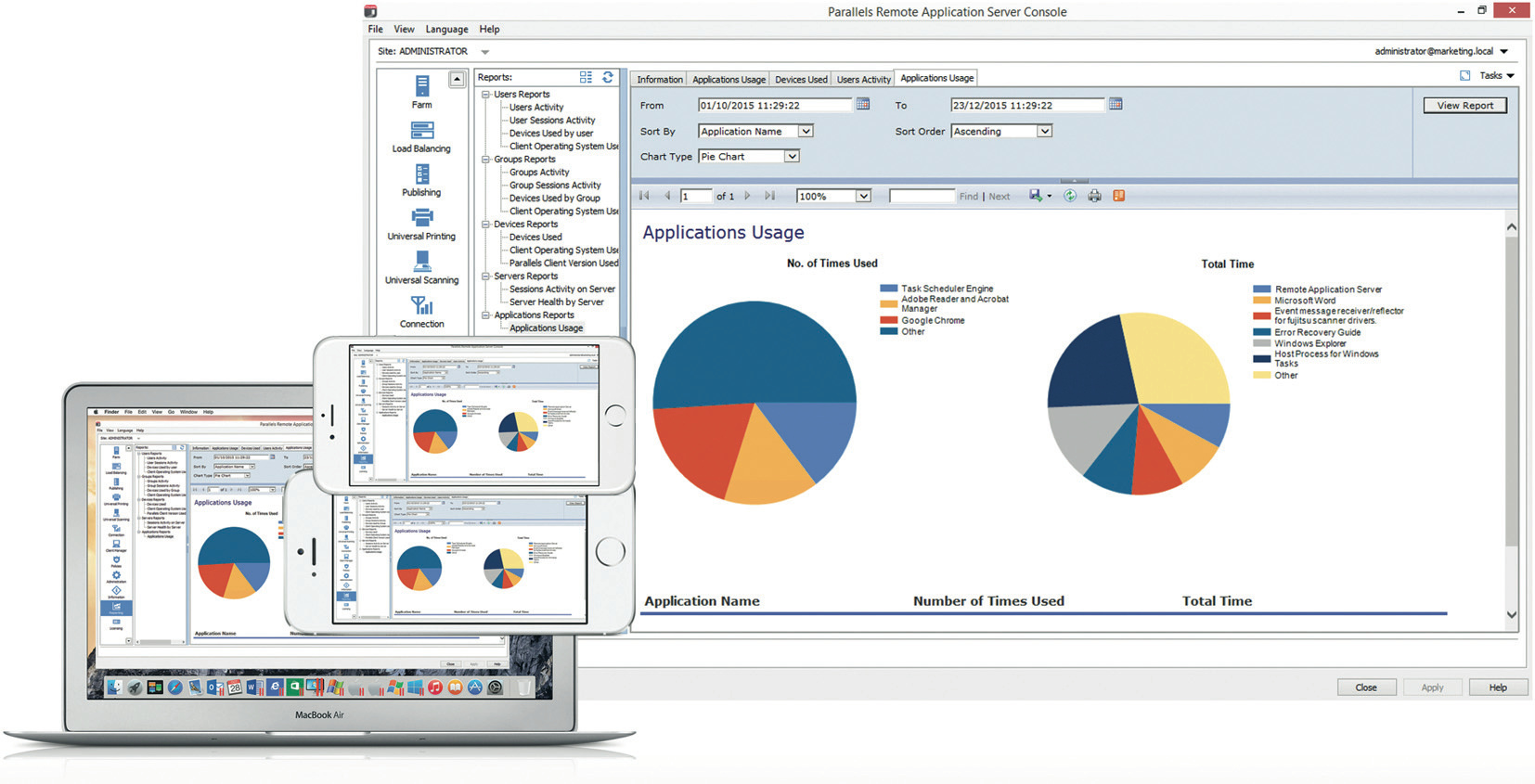Select Reporting in the MacBook window sidebar
The image size is (1535, 784).
(116, 608)
